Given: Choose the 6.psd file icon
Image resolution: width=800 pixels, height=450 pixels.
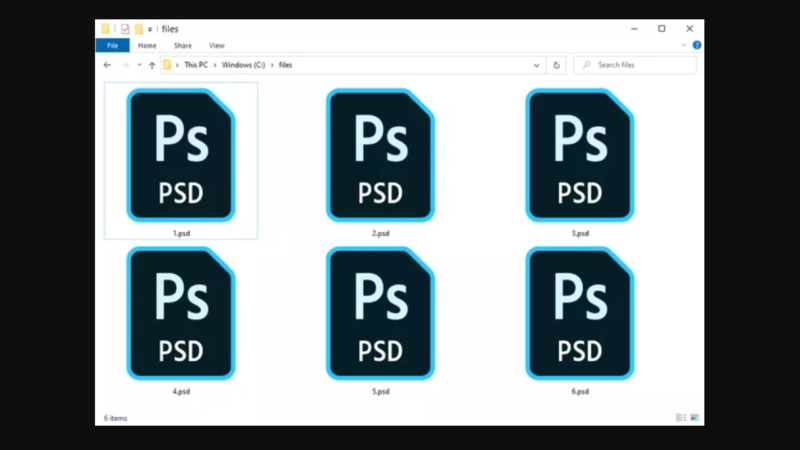Looking at the screenshot, I should click(x=580, y=314).
